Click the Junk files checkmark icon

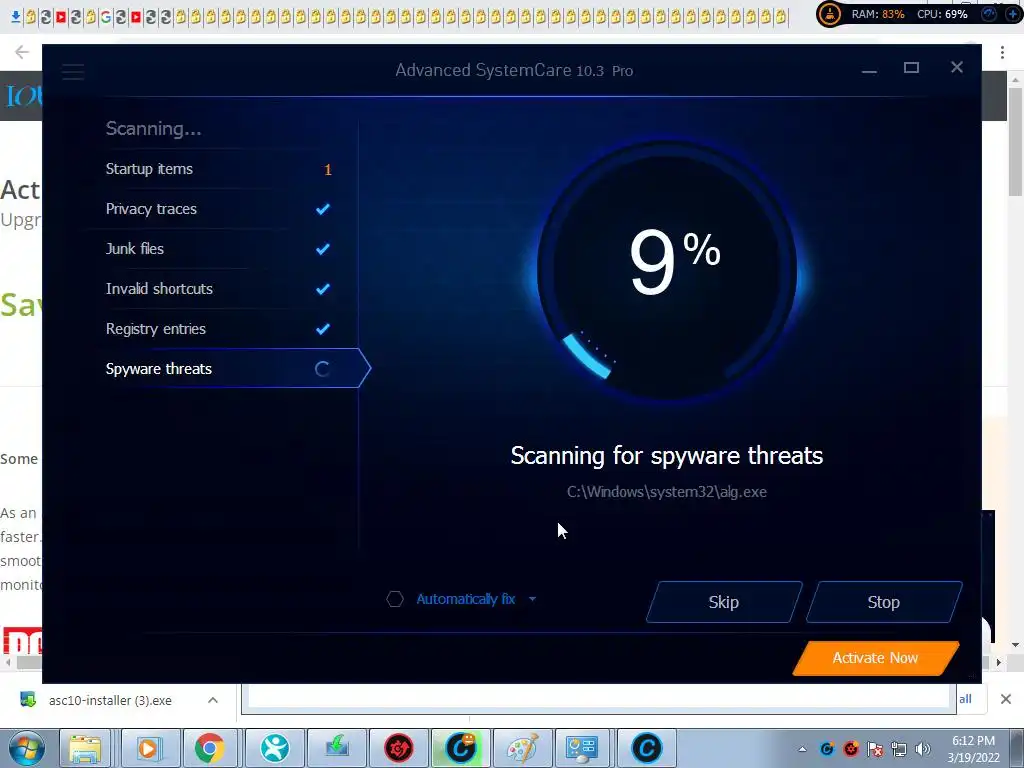(x=323, y=249)
